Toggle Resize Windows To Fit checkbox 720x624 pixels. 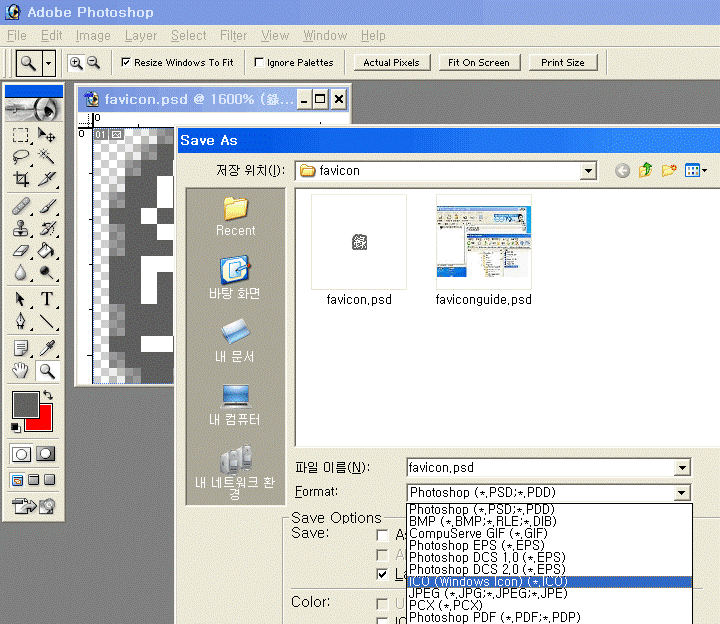[125, 62]
